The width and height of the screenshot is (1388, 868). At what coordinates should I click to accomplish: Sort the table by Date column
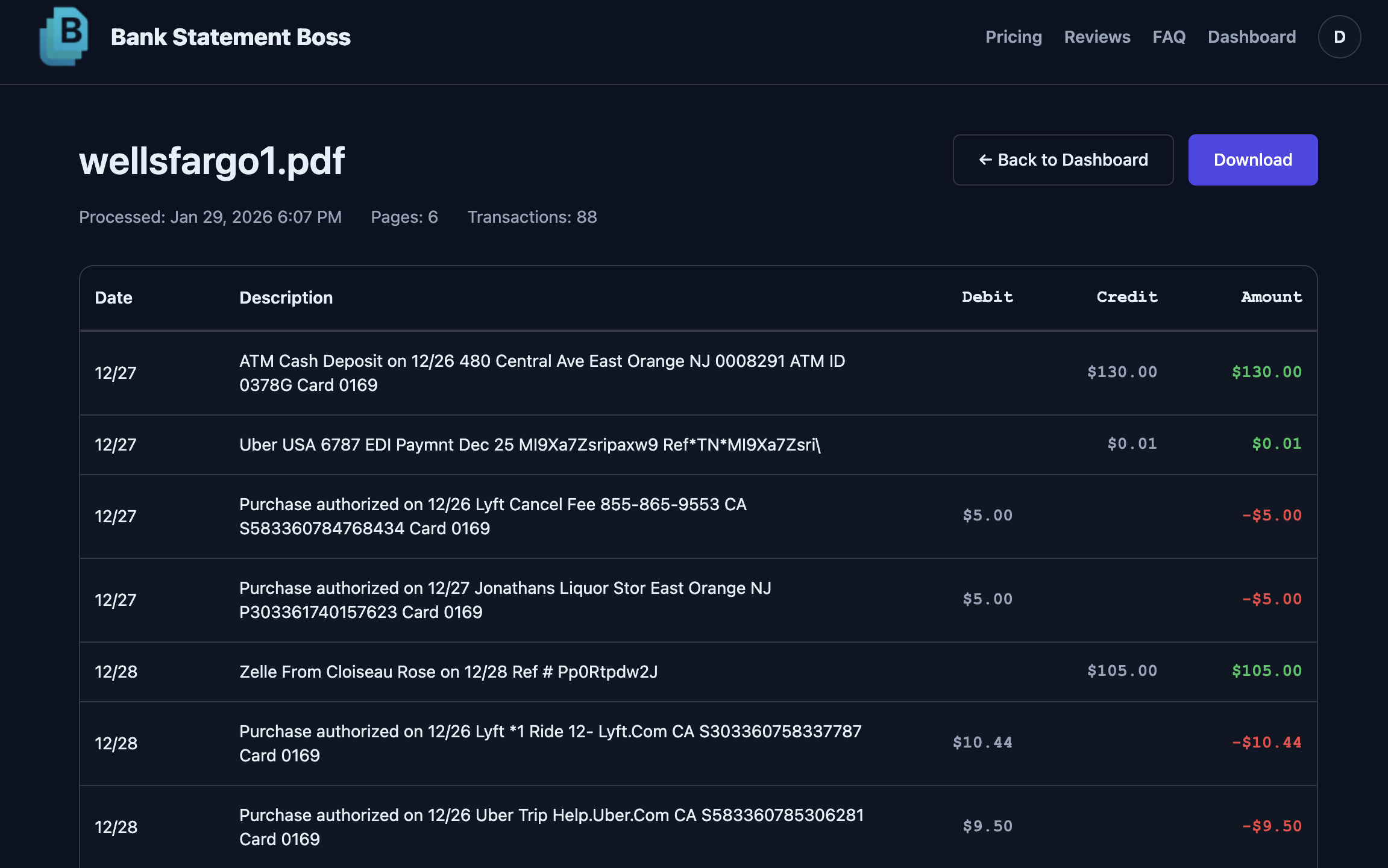113,298
